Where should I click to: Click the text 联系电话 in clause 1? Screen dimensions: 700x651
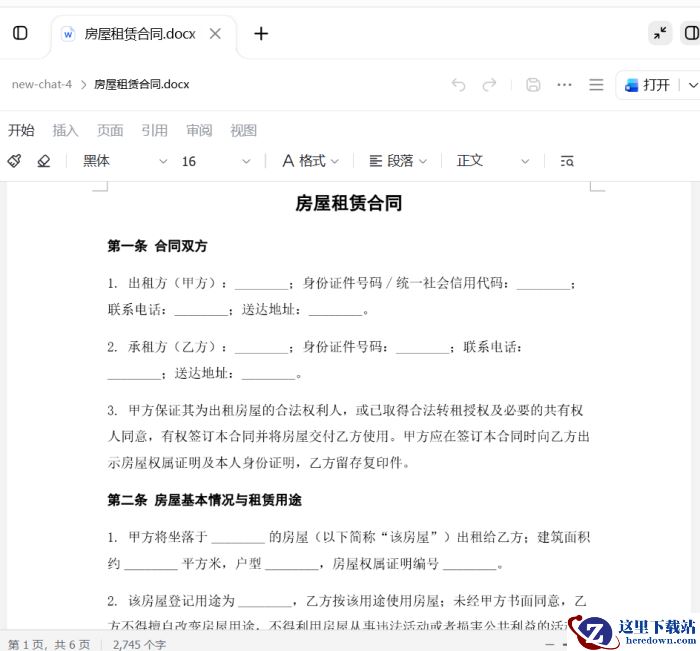pos(134,309)
